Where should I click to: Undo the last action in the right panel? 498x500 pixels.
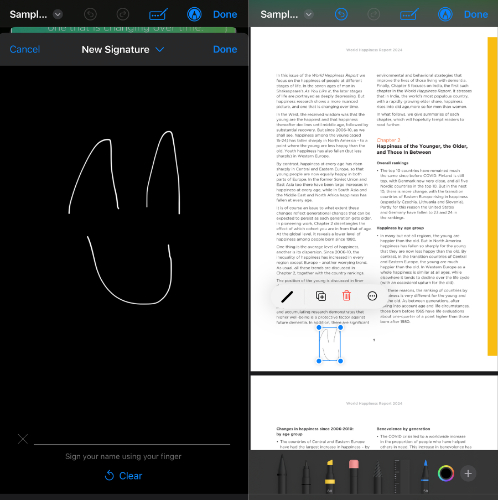341,14
